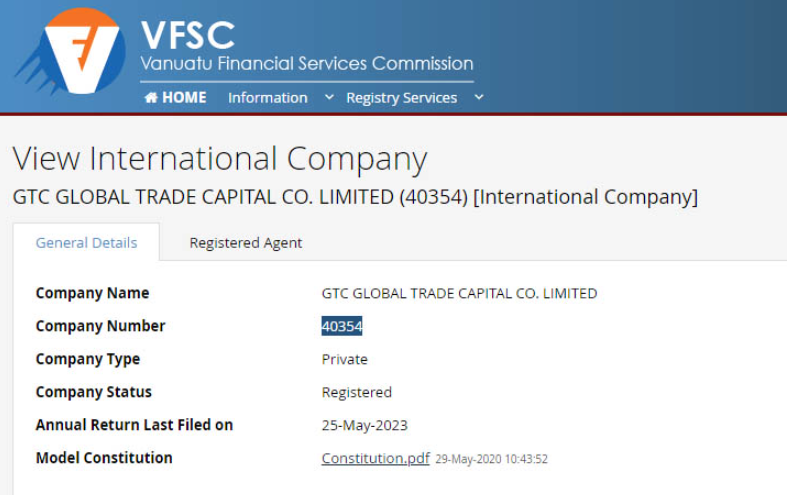The height and width of the screenshot is (495, 787).
Task: Click the constitution timestamp 29-May-2020
Action: point(491,459)
